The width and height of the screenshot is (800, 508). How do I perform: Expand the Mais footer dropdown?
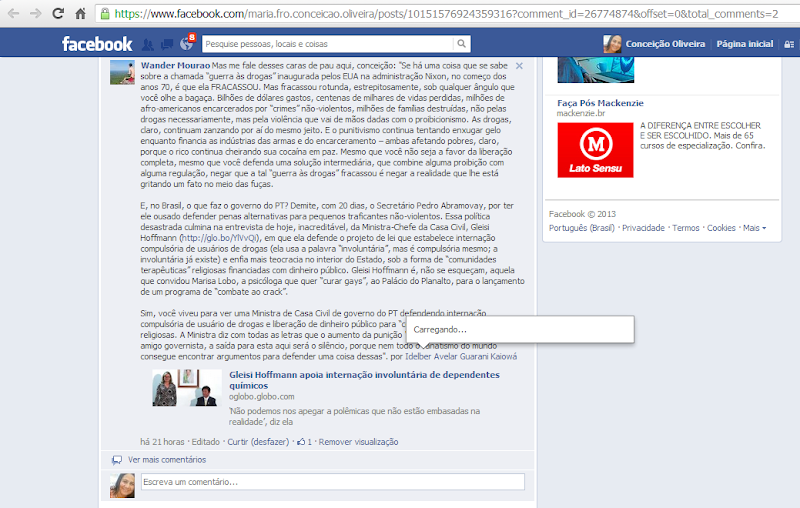754,228
